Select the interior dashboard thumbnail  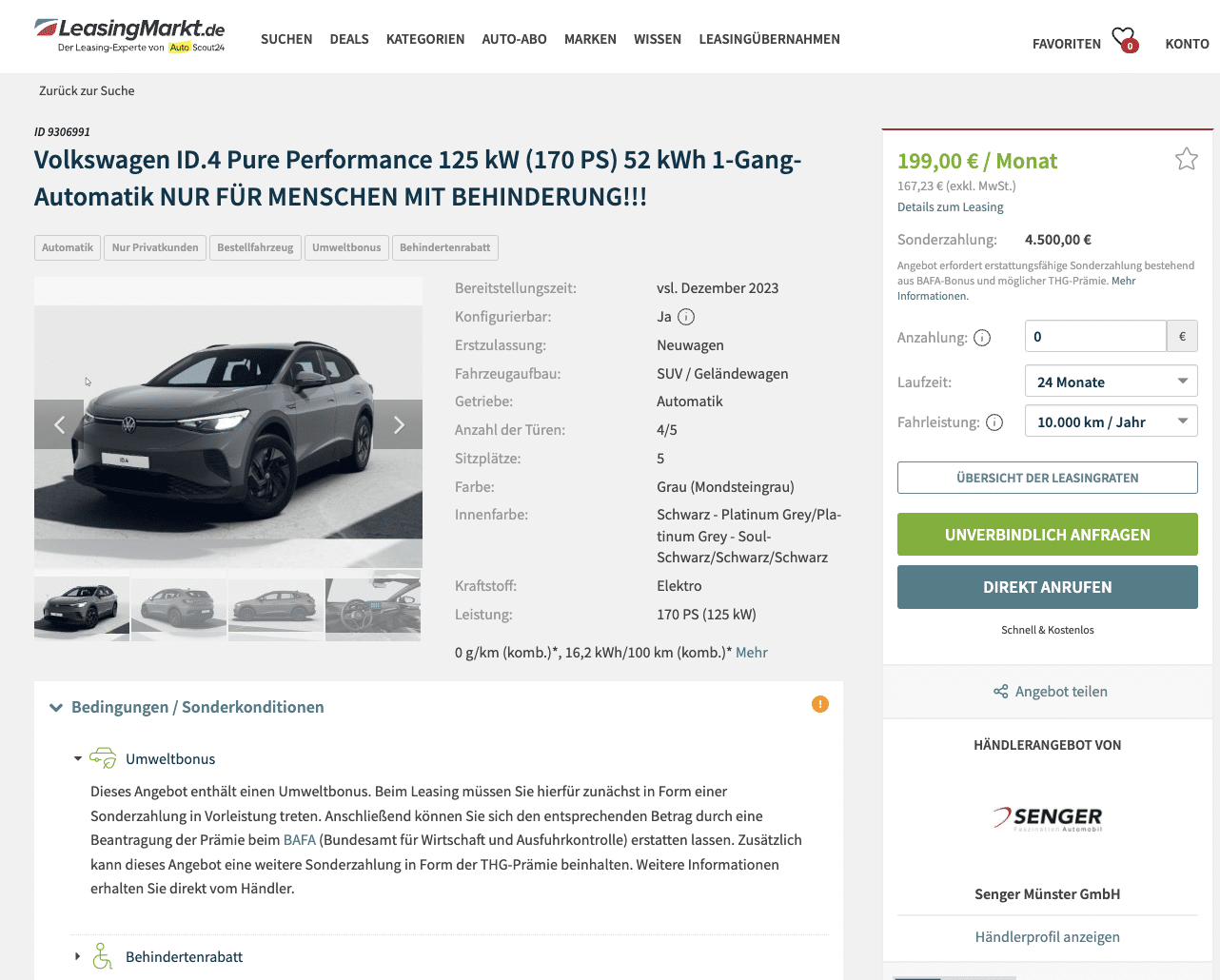pos(373,606)
